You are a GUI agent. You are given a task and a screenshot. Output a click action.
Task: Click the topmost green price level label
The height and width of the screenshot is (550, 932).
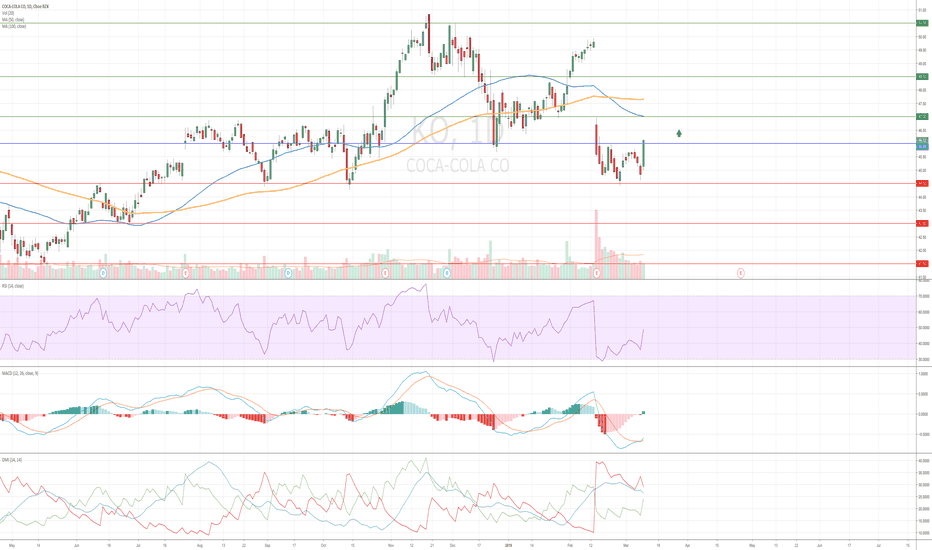tap(922, 23)
